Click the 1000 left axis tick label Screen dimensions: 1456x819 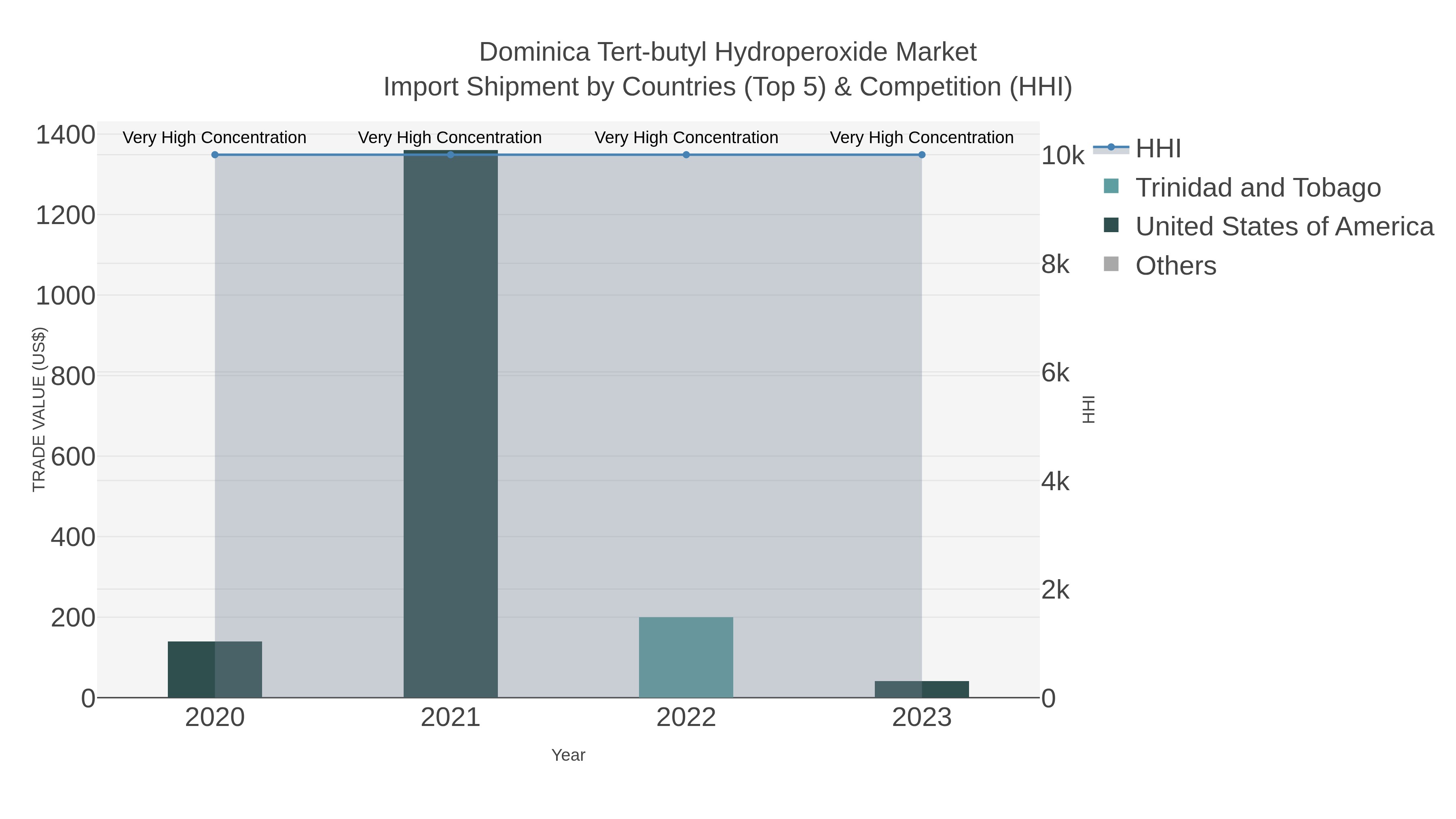(x=66, y=296)
